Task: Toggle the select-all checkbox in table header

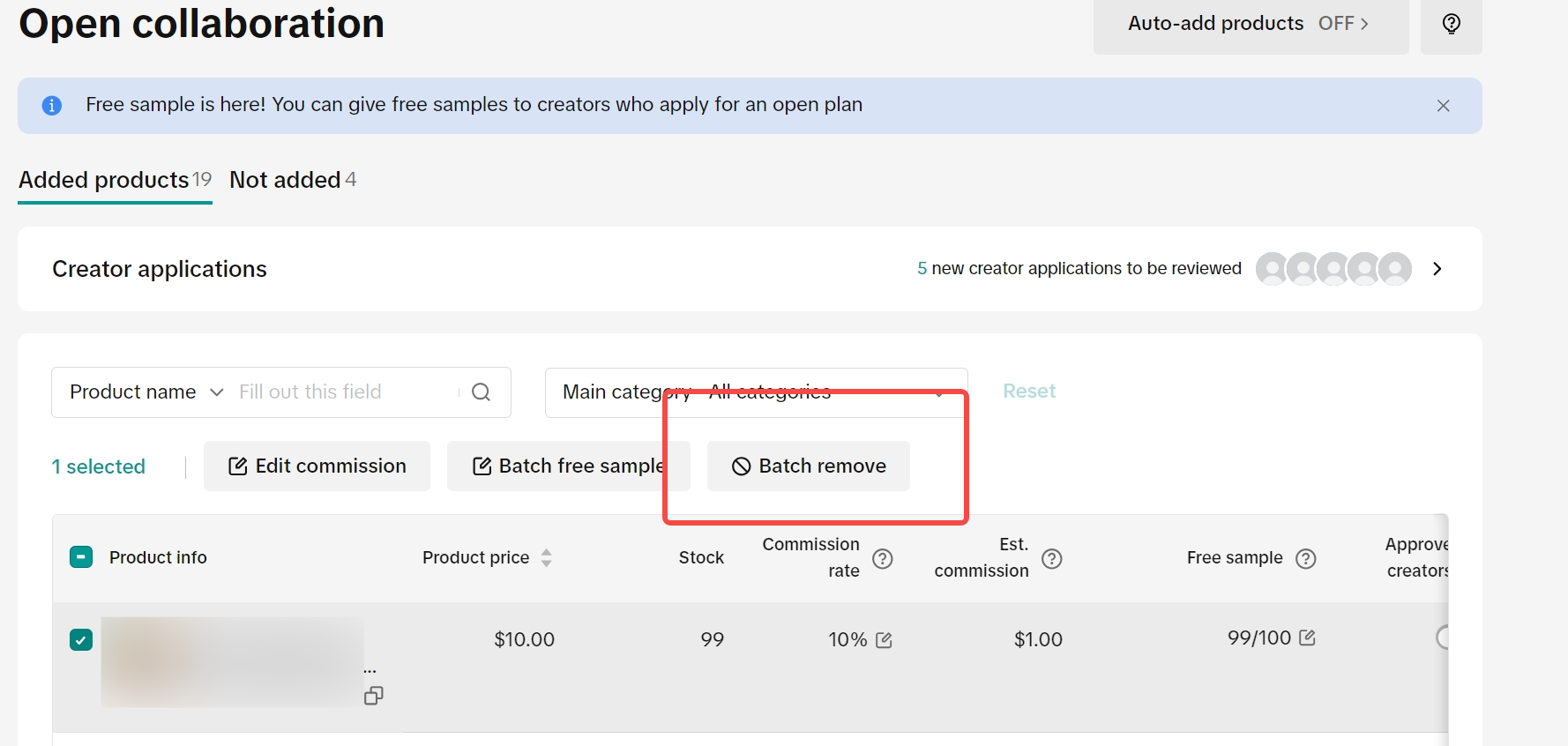Action: pyautogui.click(x=81, y=557)
